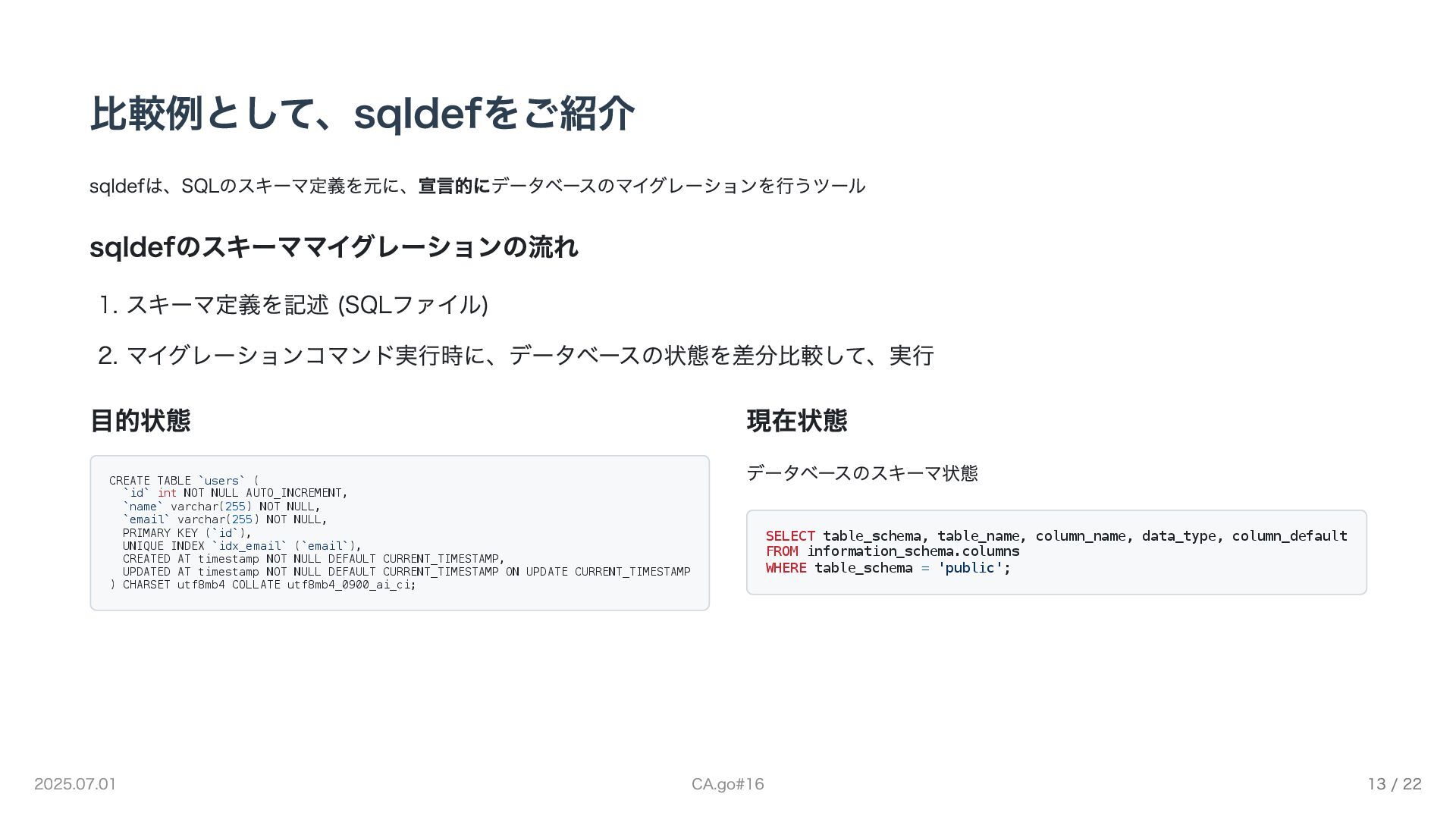Click the 目的状態 heading
The image size is (1456, 819).
(x=140, y=421)
